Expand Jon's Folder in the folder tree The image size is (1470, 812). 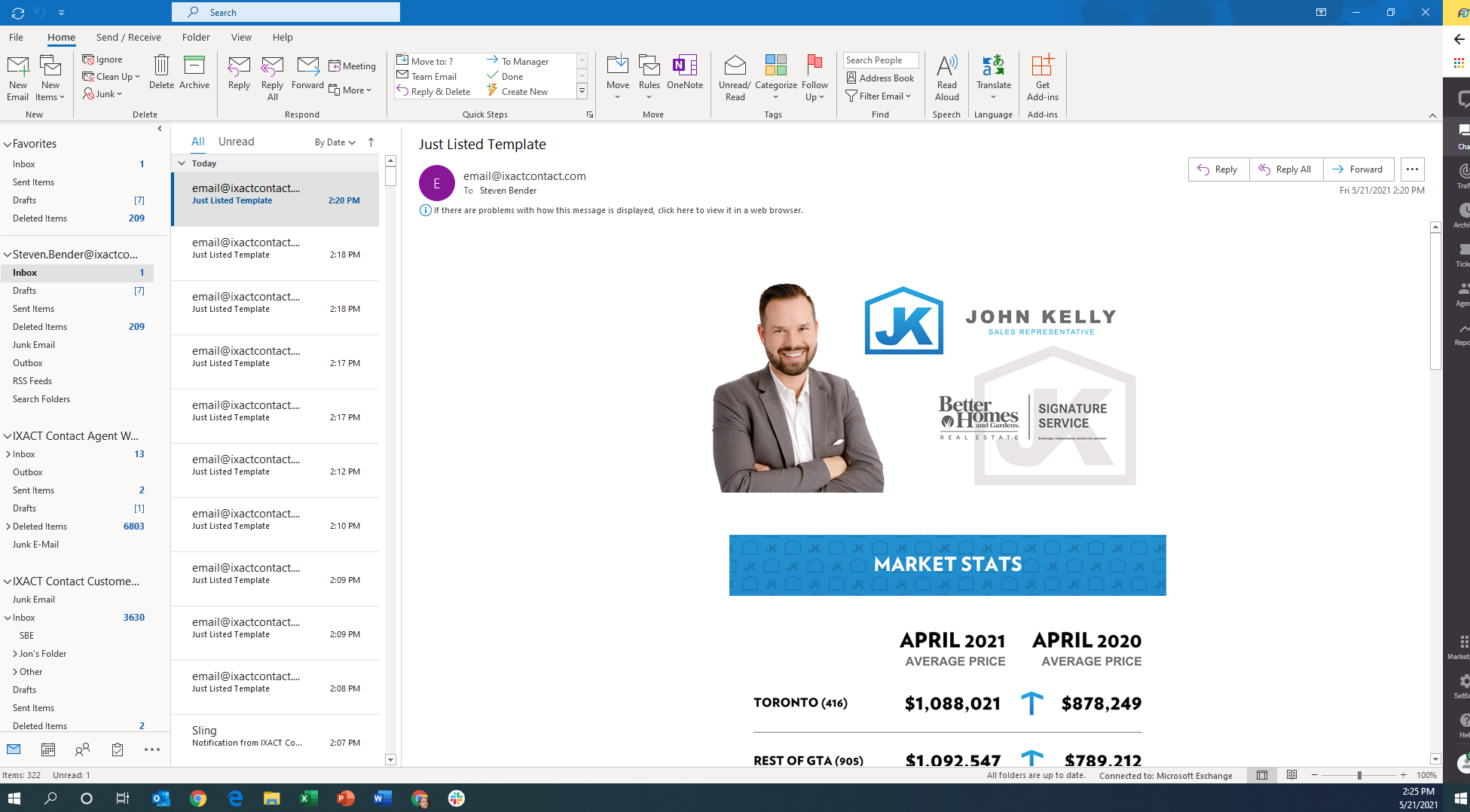(x=15, y=654)
